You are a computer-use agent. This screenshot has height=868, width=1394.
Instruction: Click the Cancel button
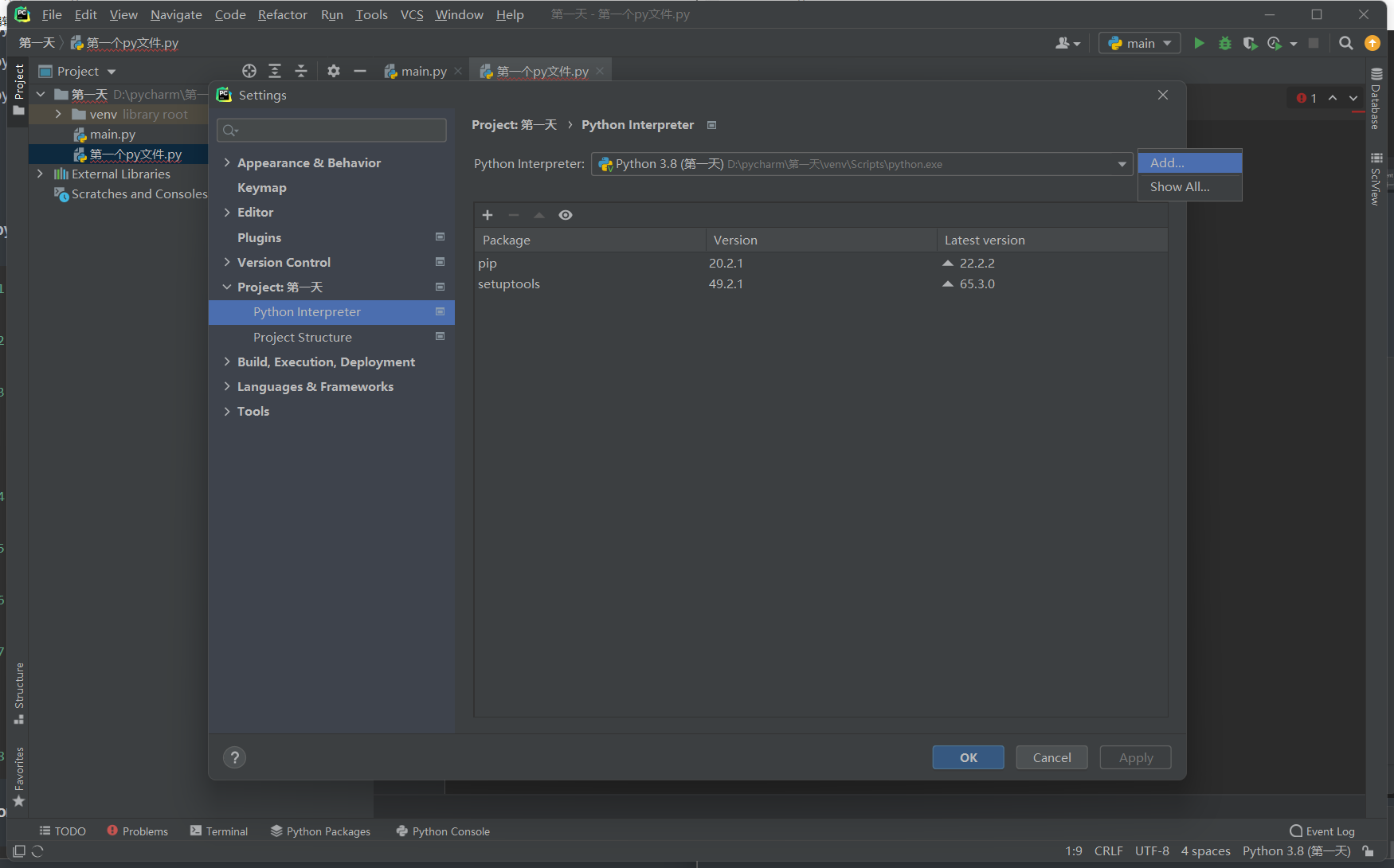point(1051,757)
